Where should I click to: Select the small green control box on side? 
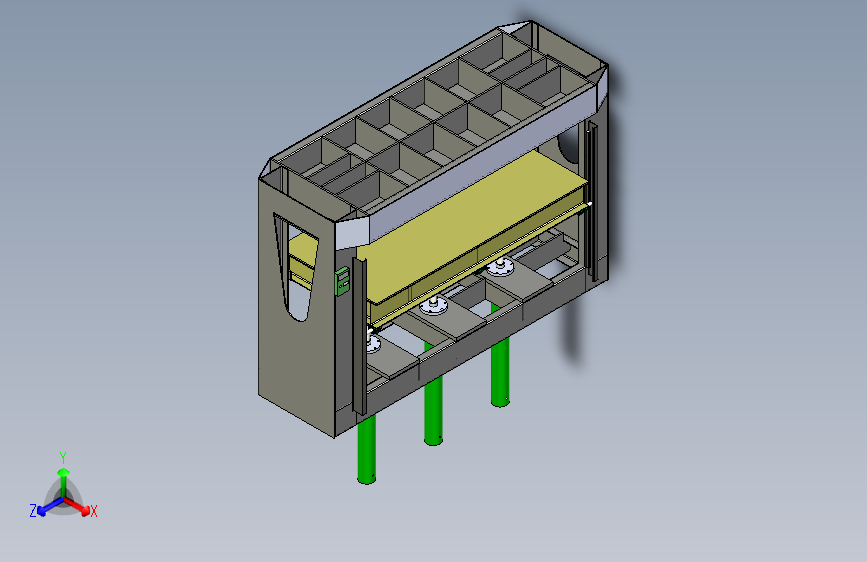(342, 281)
